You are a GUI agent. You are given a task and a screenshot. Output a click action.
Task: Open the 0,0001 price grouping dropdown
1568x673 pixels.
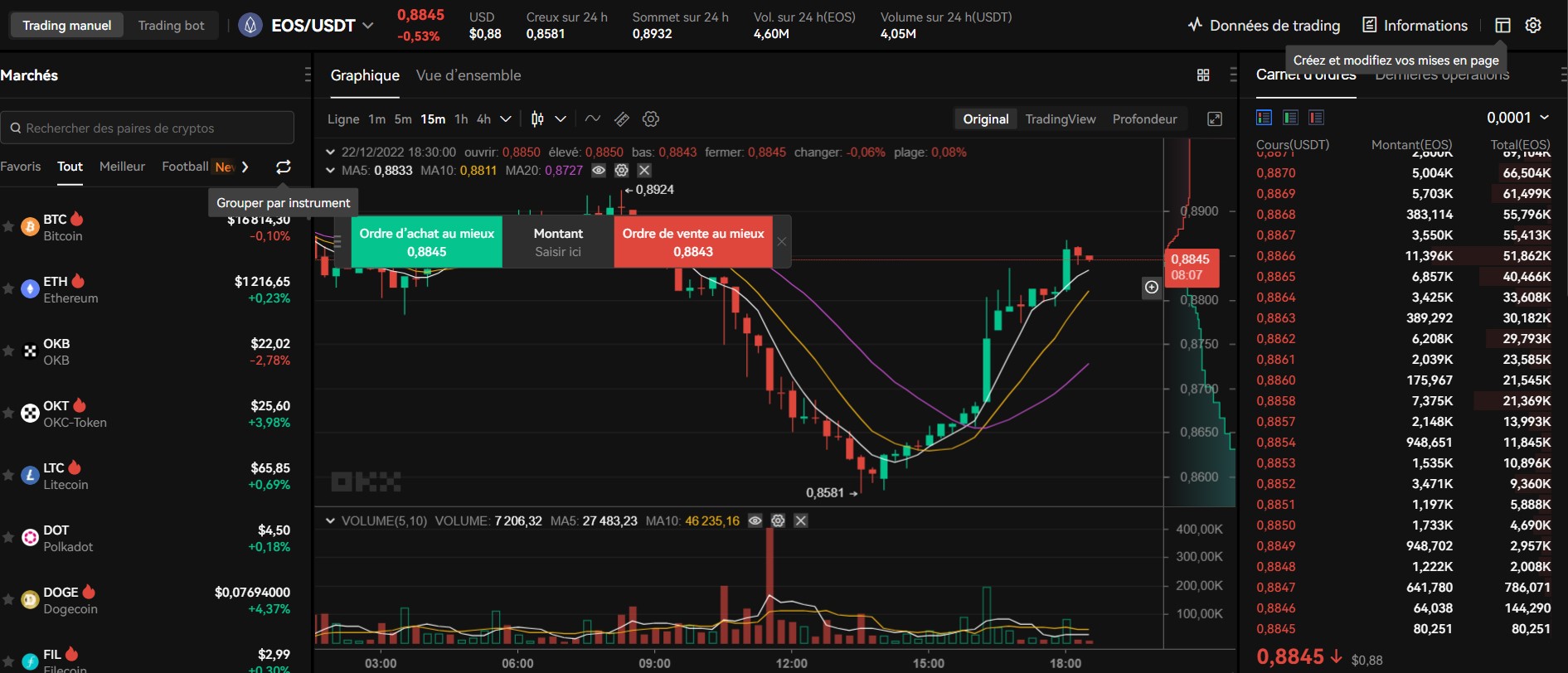pos(1518,118)
